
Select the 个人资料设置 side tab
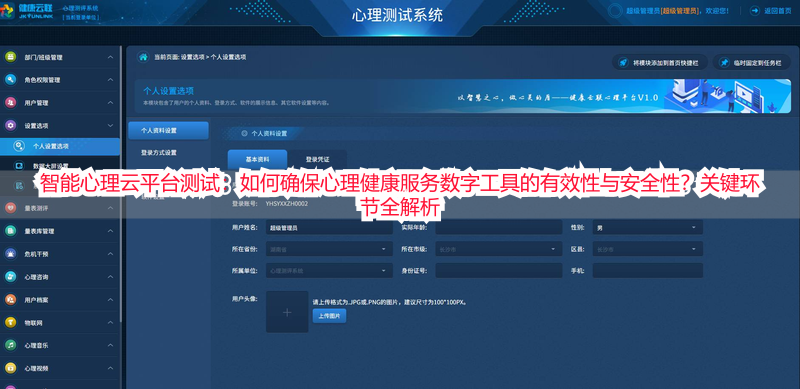click(x=168, y=130)
